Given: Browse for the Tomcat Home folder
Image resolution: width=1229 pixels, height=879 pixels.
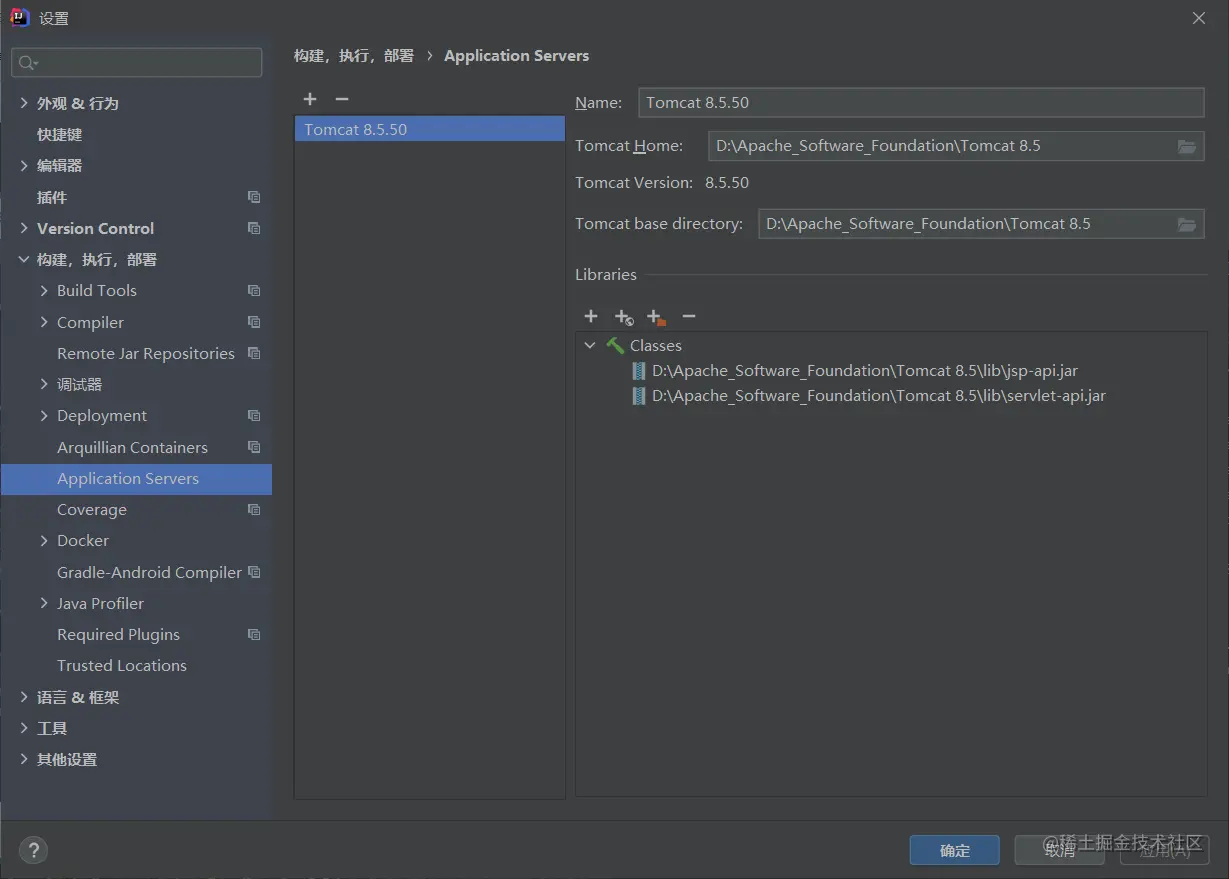Looking at the screenshot, I should pos(1187,146).
